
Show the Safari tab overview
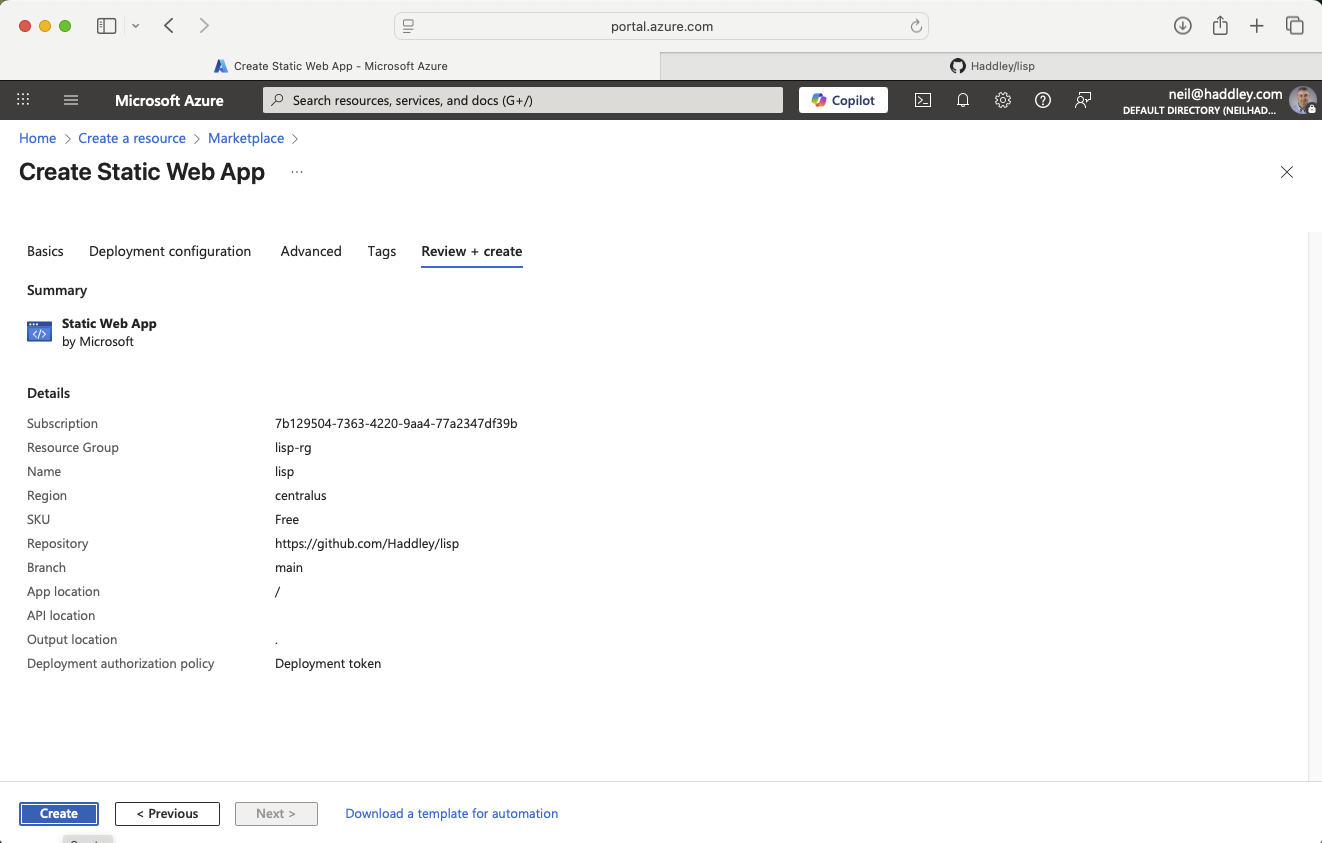(x=1295, y=26)
